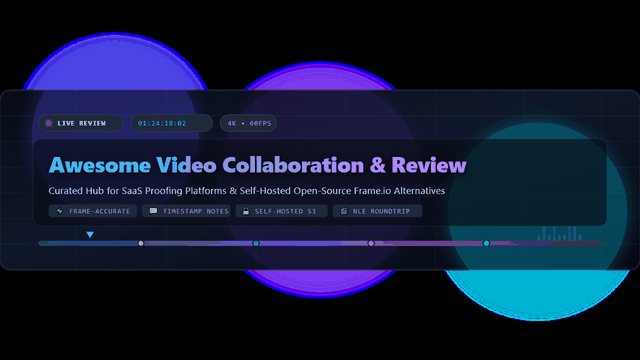Click the purple Live Review status dot
The width and height of the screenshot is (640, 360).
[x=49, y=123]
